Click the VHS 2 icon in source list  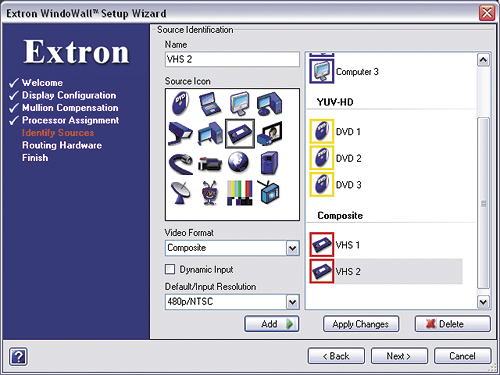coord(322,271)
